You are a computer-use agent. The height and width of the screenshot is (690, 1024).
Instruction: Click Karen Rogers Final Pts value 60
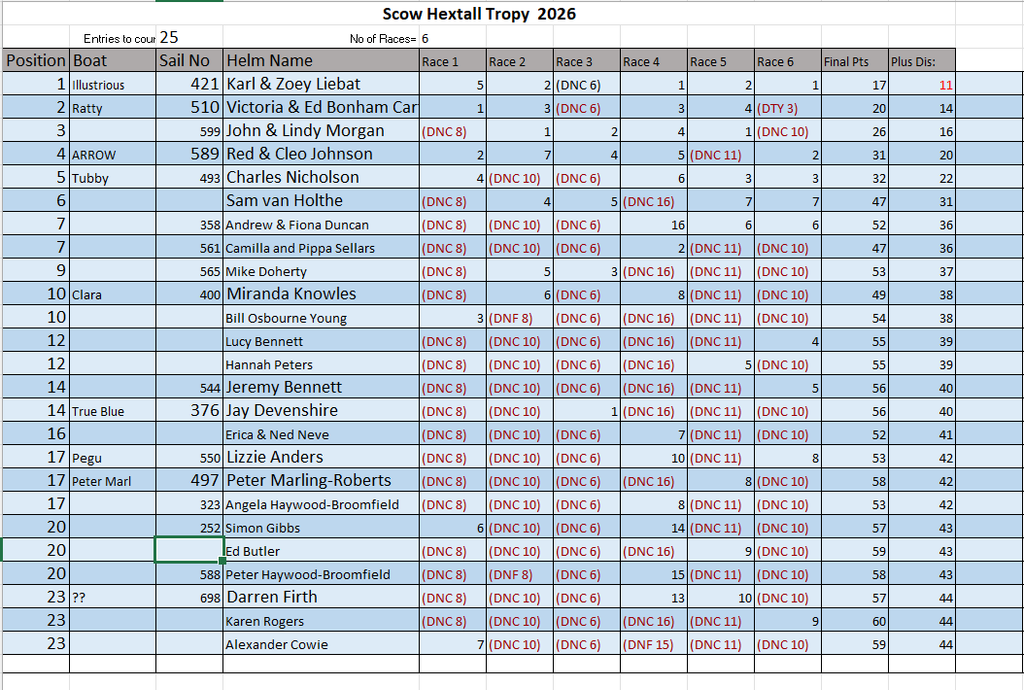tap(855, 621)
